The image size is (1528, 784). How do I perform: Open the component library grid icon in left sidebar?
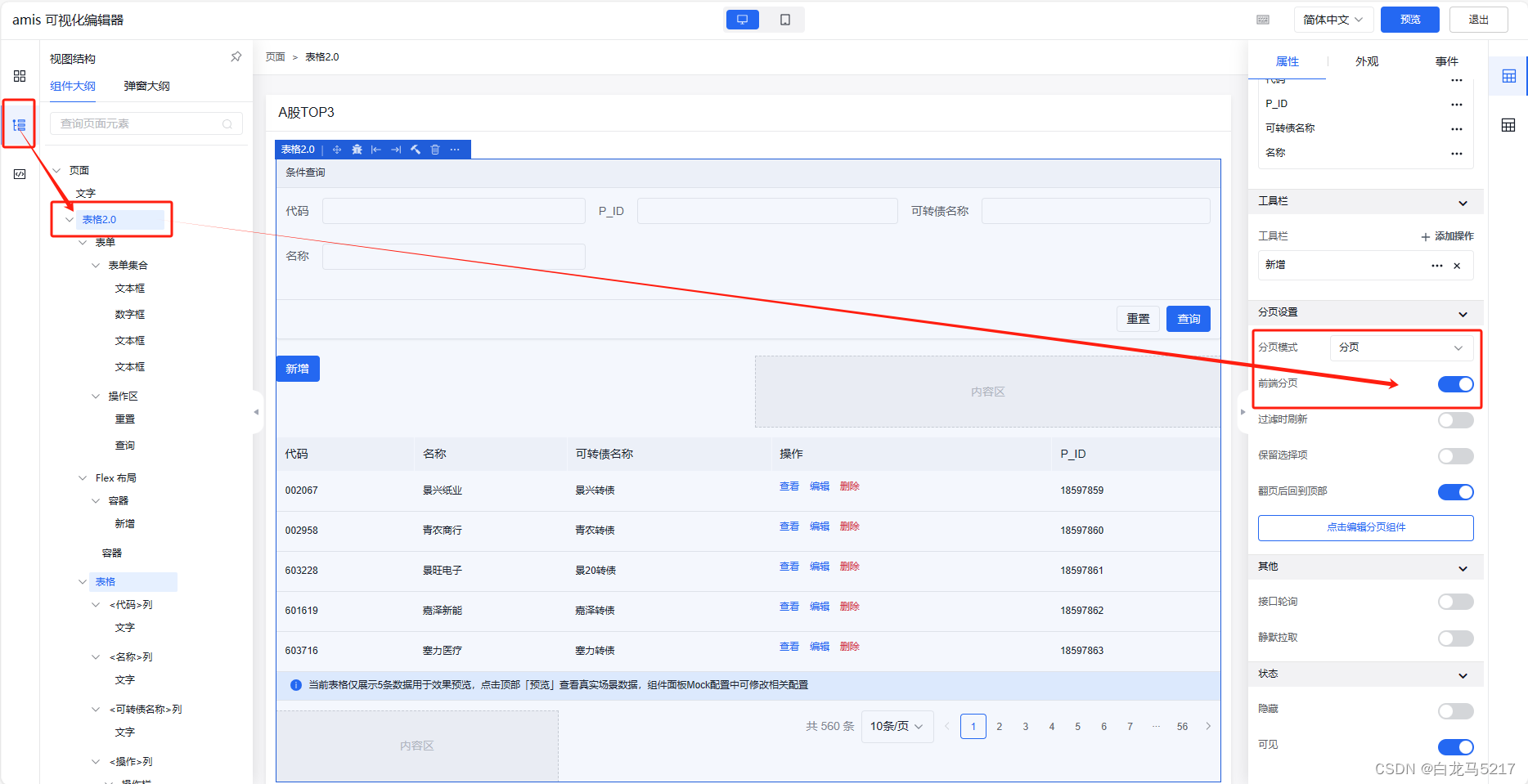(x=19, y=75)
